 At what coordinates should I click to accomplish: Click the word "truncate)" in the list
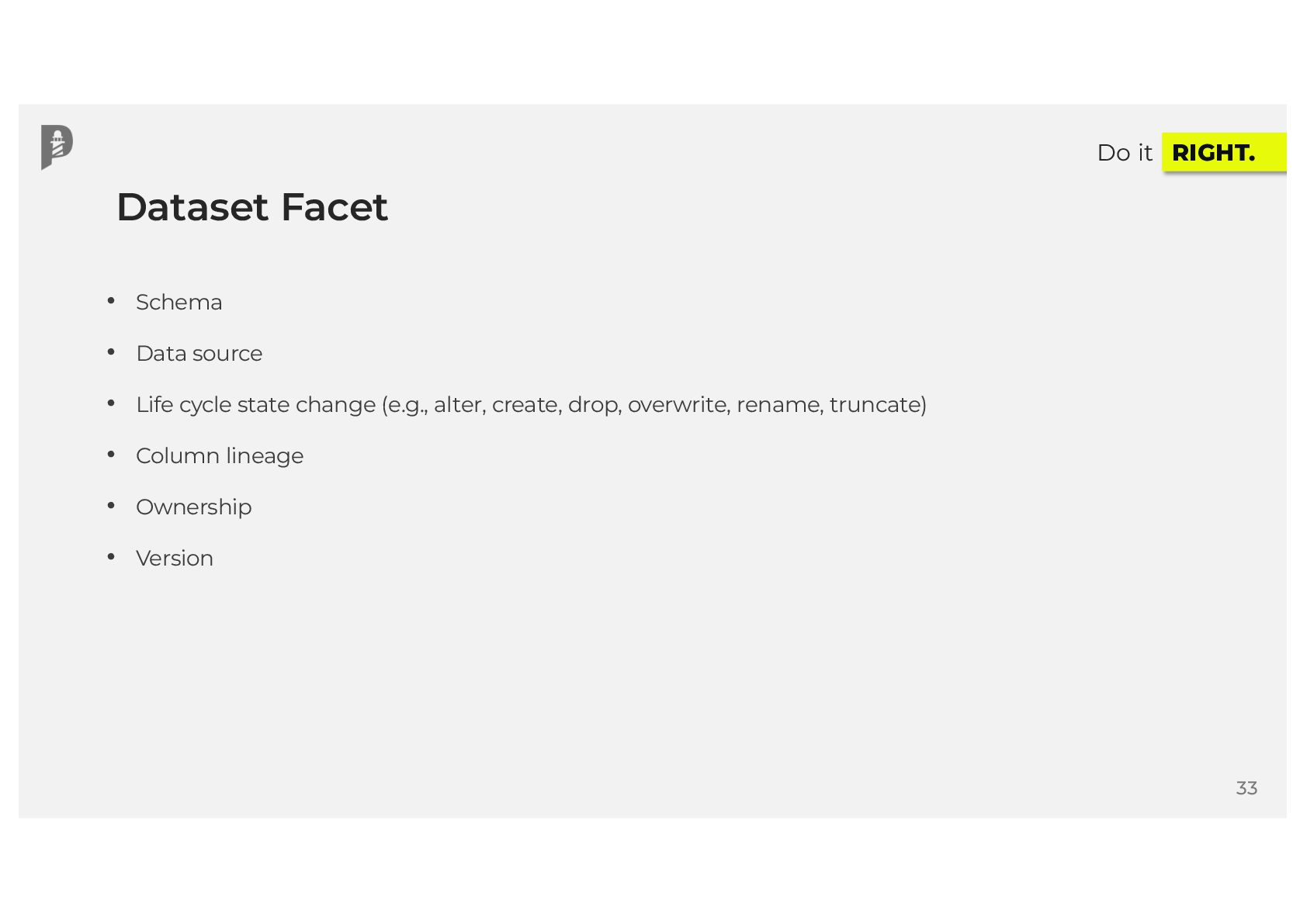click(878, 405)
